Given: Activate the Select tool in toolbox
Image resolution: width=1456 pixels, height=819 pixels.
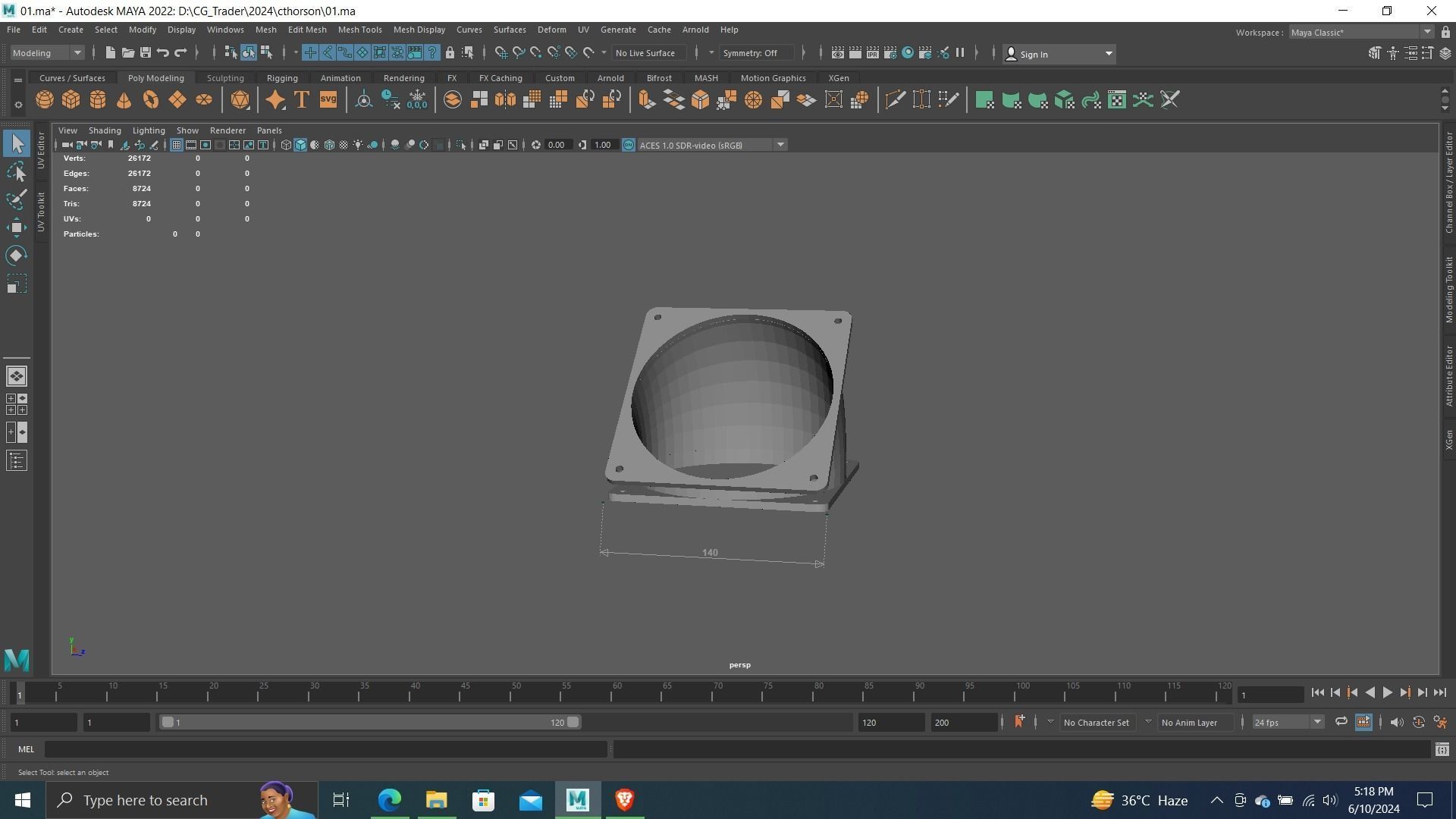Looking at the screenshot, I should coord(17,144).
